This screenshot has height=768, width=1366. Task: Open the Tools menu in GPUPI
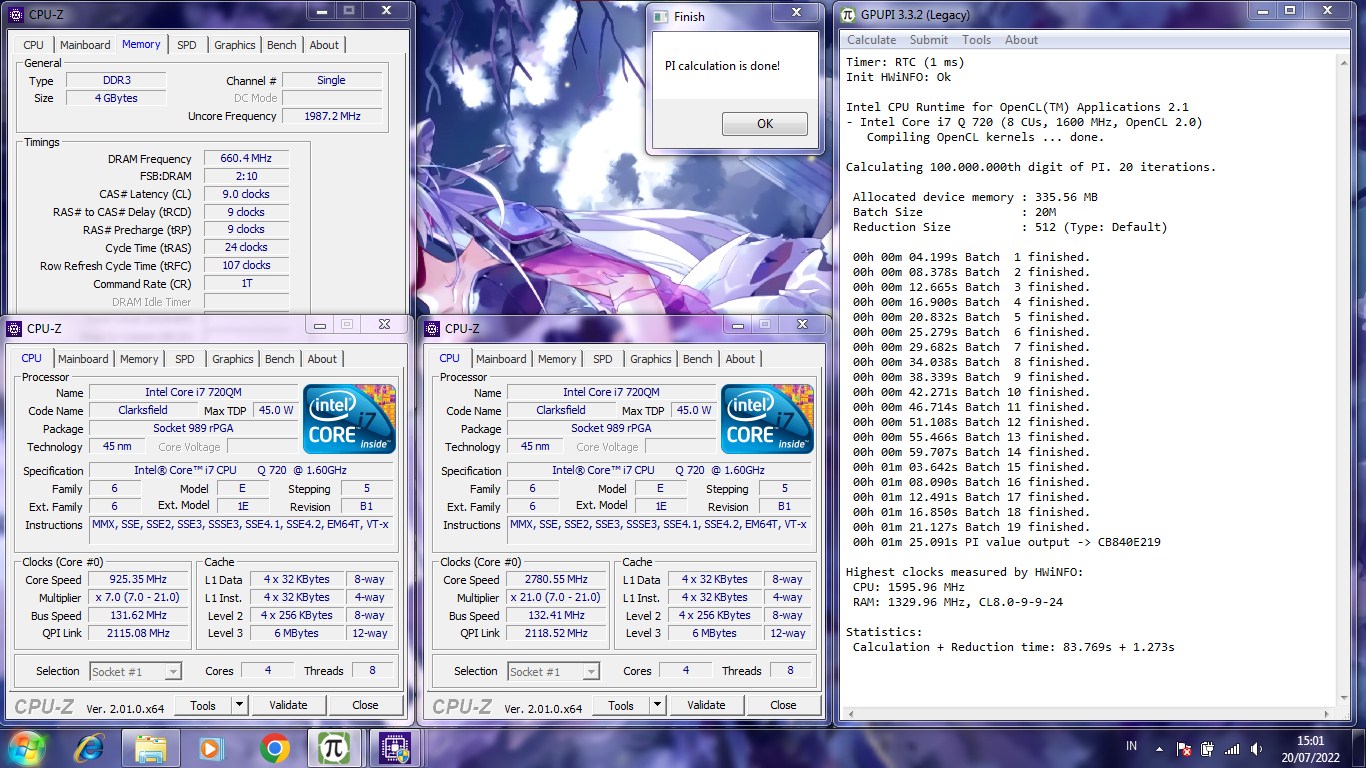click(x=977, y=40)
